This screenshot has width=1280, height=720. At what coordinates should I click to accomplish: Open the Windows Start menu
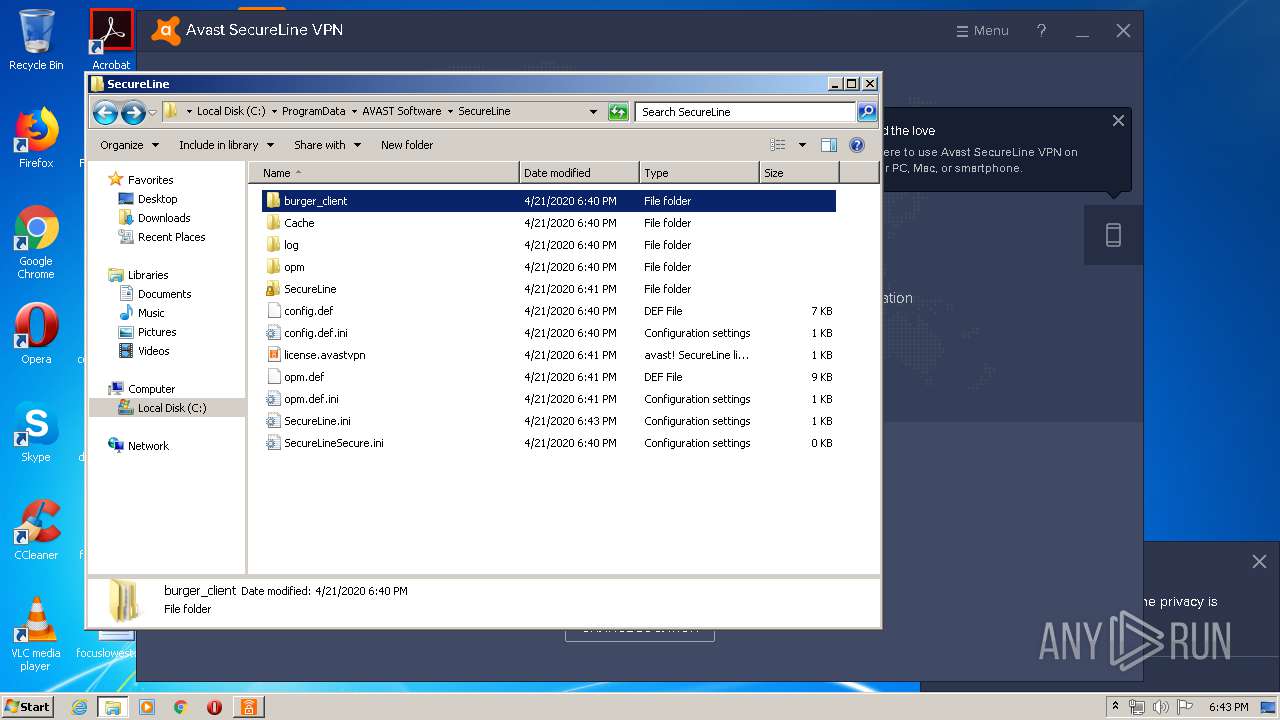point(27,706)
